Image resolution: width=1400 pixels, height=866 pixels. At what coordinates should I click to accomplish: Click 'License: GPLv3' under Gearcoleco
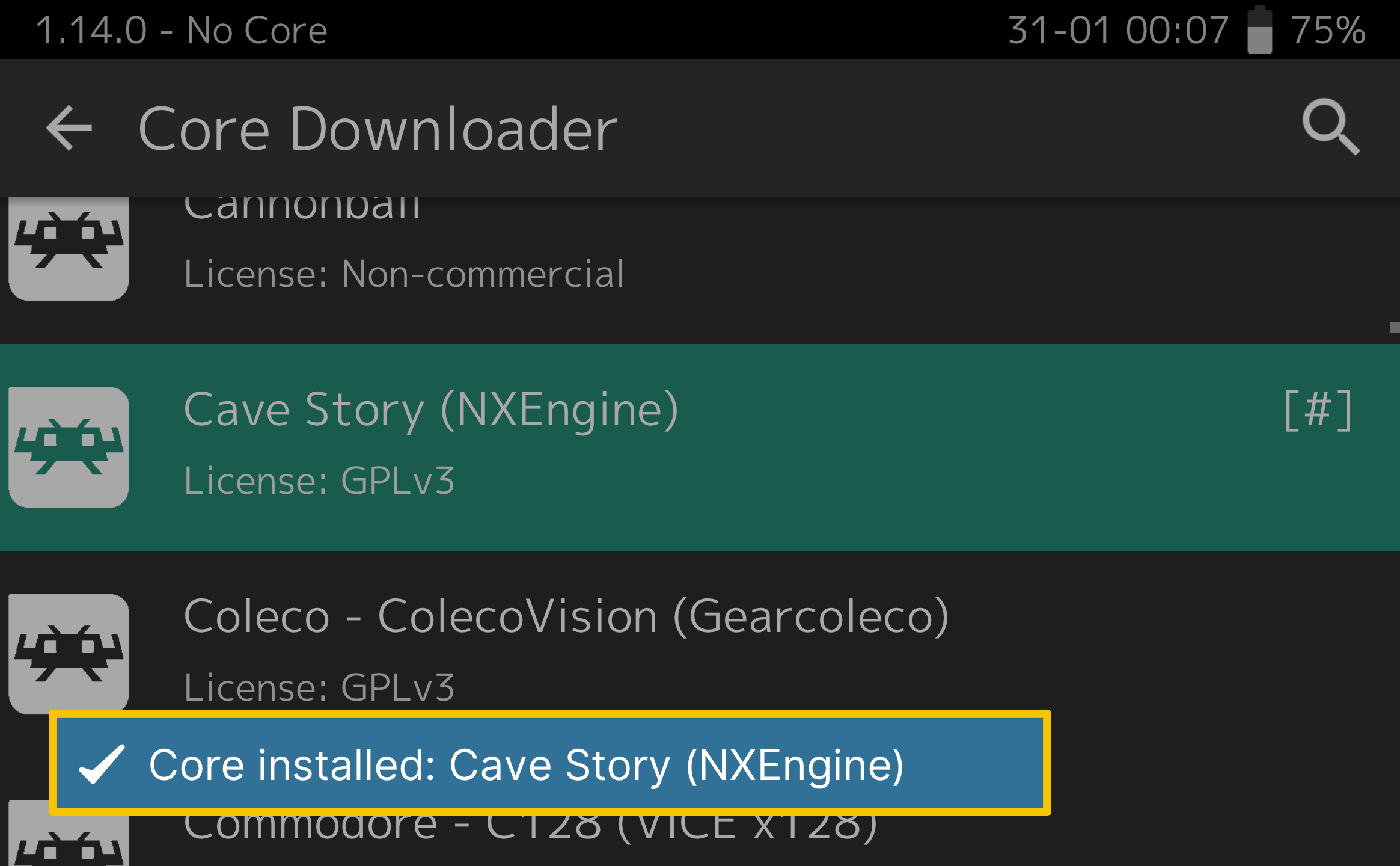click(319, 687)
